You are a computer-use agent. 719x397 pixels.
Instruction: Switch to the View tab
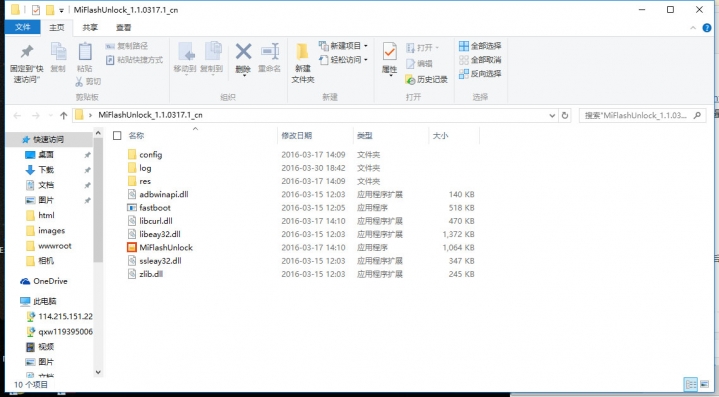point(123,28)
